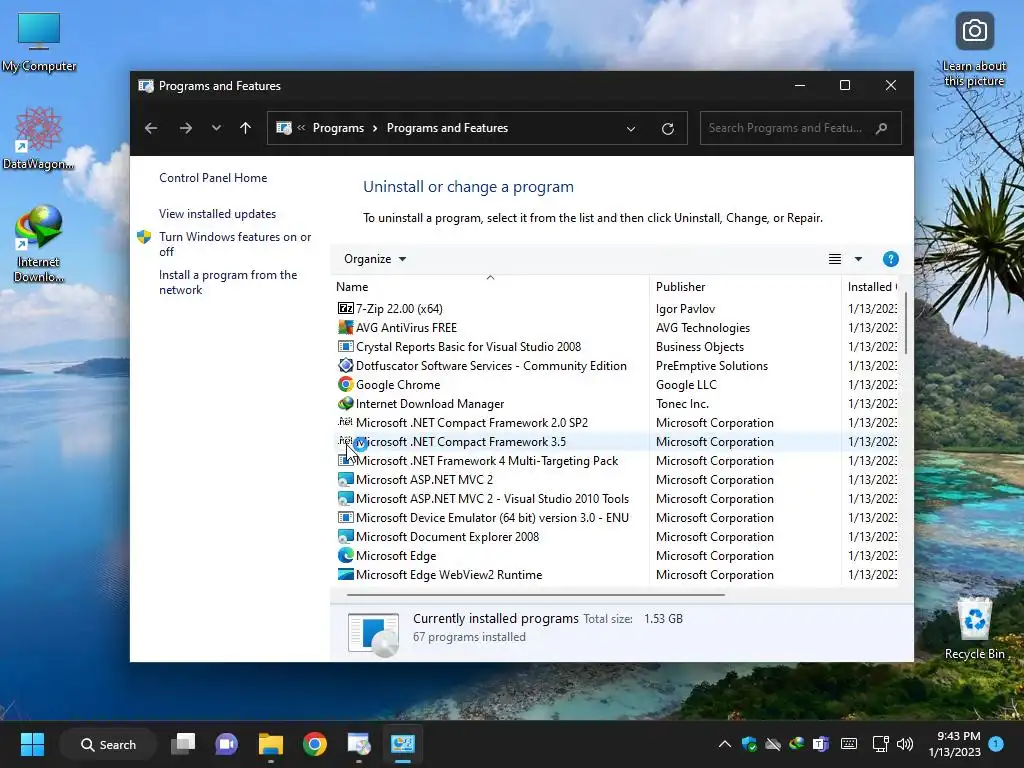Click the Forward navigation arrow
This screenshot has width=1024, height=768.
pyautogui.click(x=185, y=128)
